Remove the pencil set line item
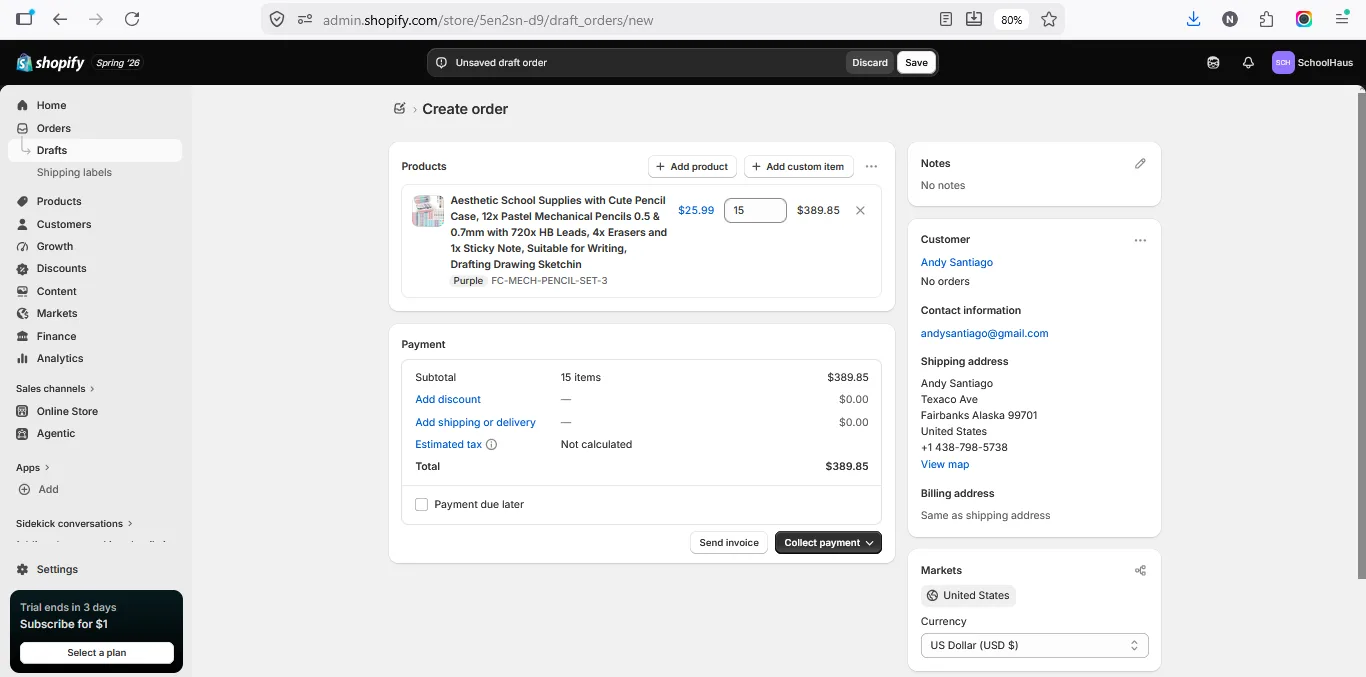Screen dimensions: 1366x677 pyautogui.click(x=860, y=210)
